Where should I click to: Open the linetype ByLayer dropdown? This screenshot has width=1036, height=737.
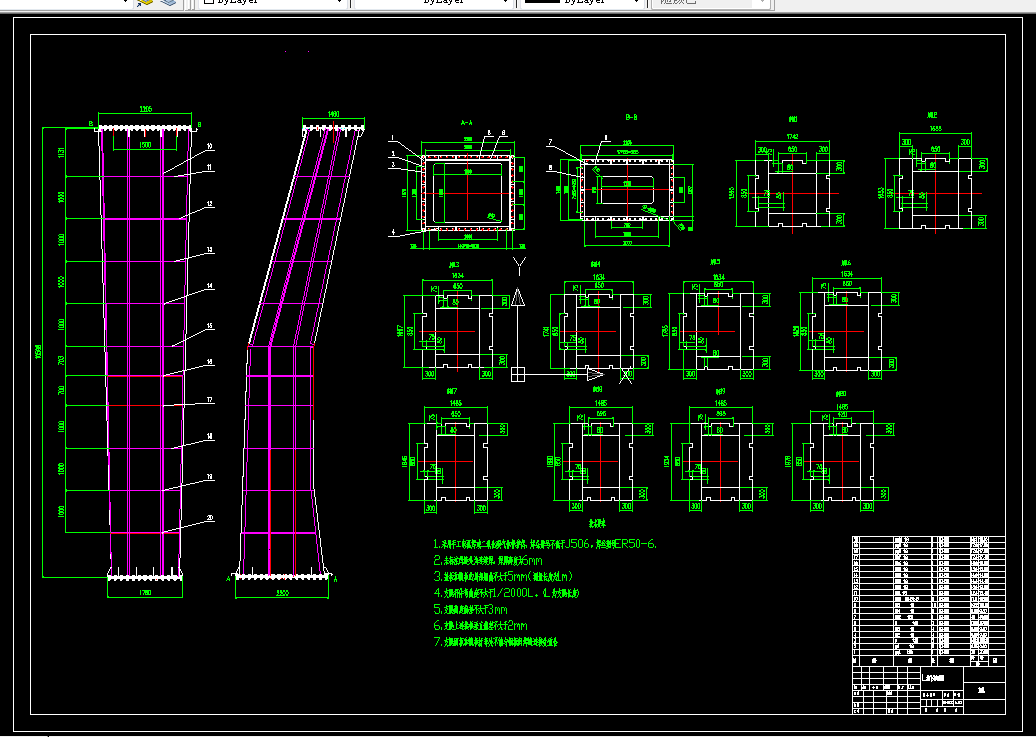pos(433,2)
